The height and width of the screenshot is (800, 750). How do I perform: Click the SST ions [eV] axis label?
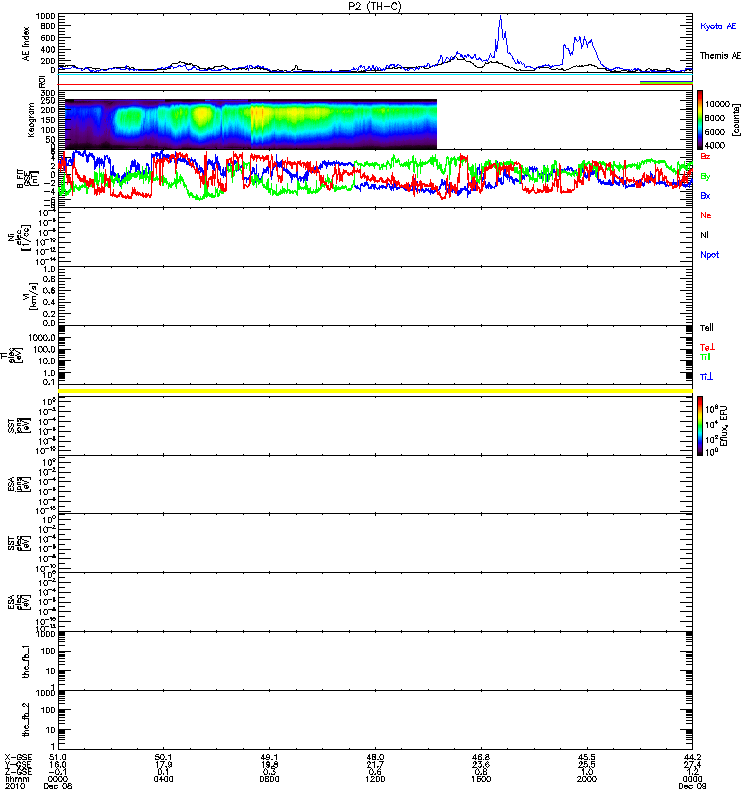(x=19, y=426)
